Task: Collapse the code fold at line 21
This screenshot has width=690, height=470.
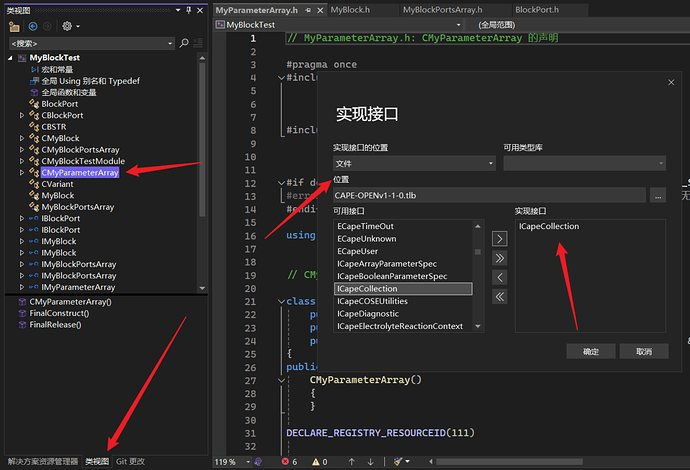Action: click(282, 301)
